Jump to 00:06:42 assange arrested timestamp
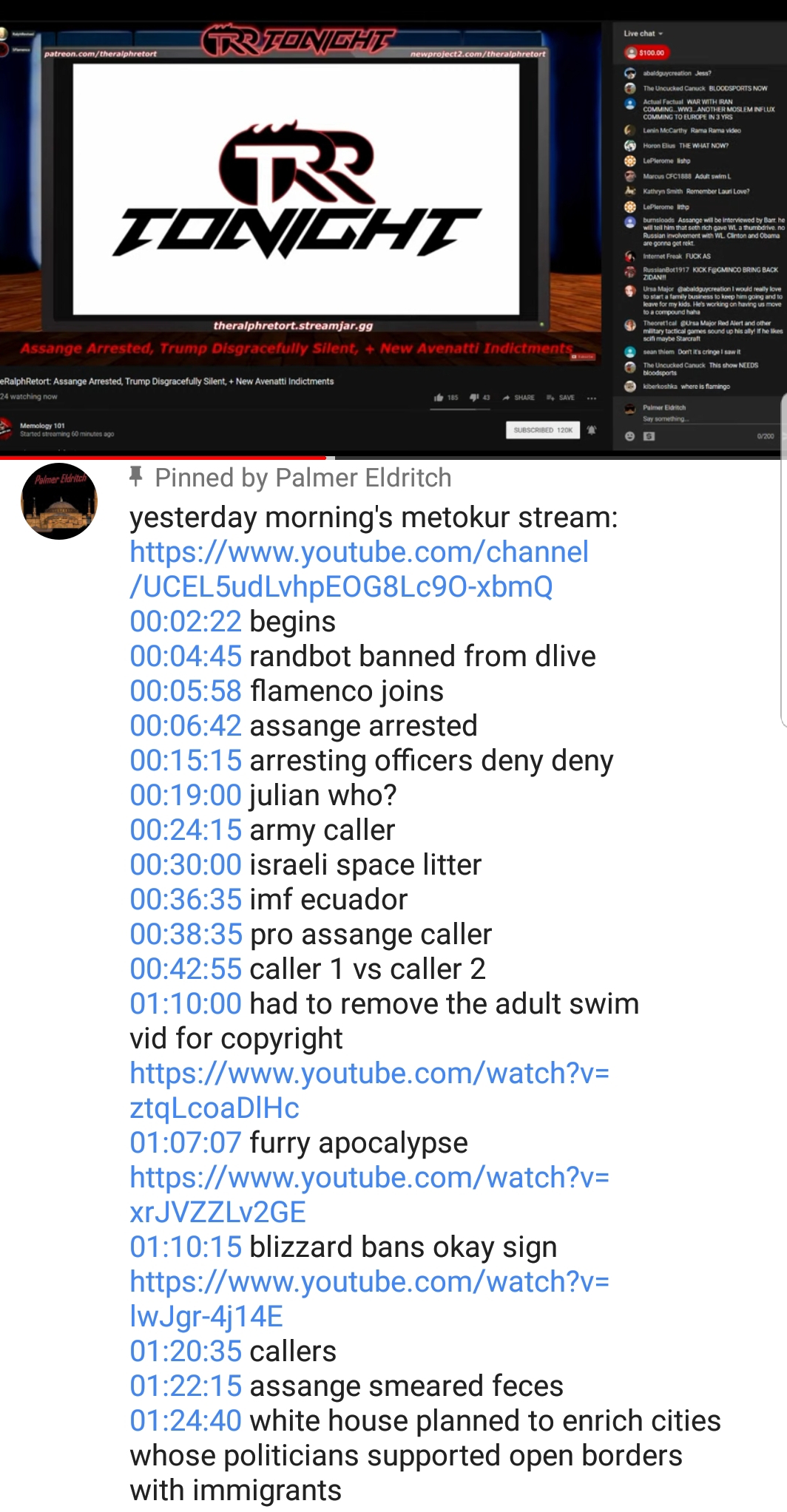This screenshot has height=1512, width=787. tap(186, 726)
